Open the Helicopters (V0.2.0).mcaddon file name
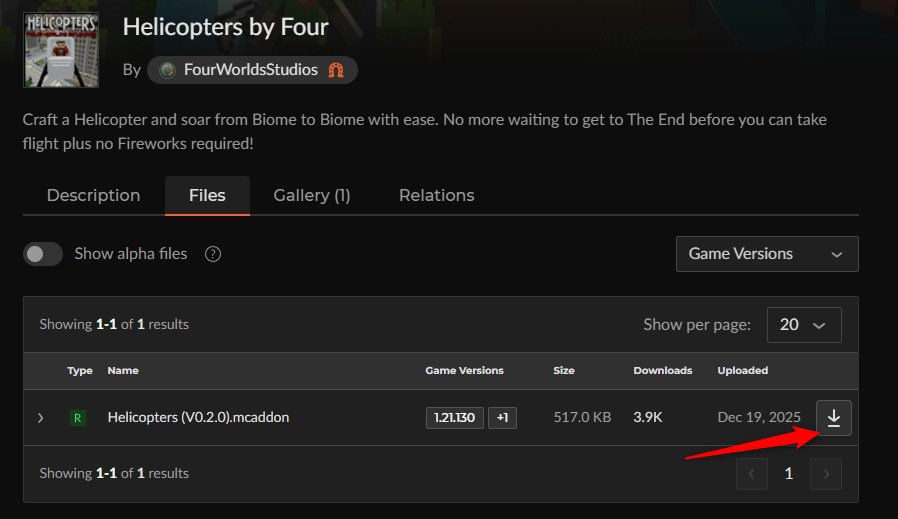This screenshot has width=898, height=519. 198,417
